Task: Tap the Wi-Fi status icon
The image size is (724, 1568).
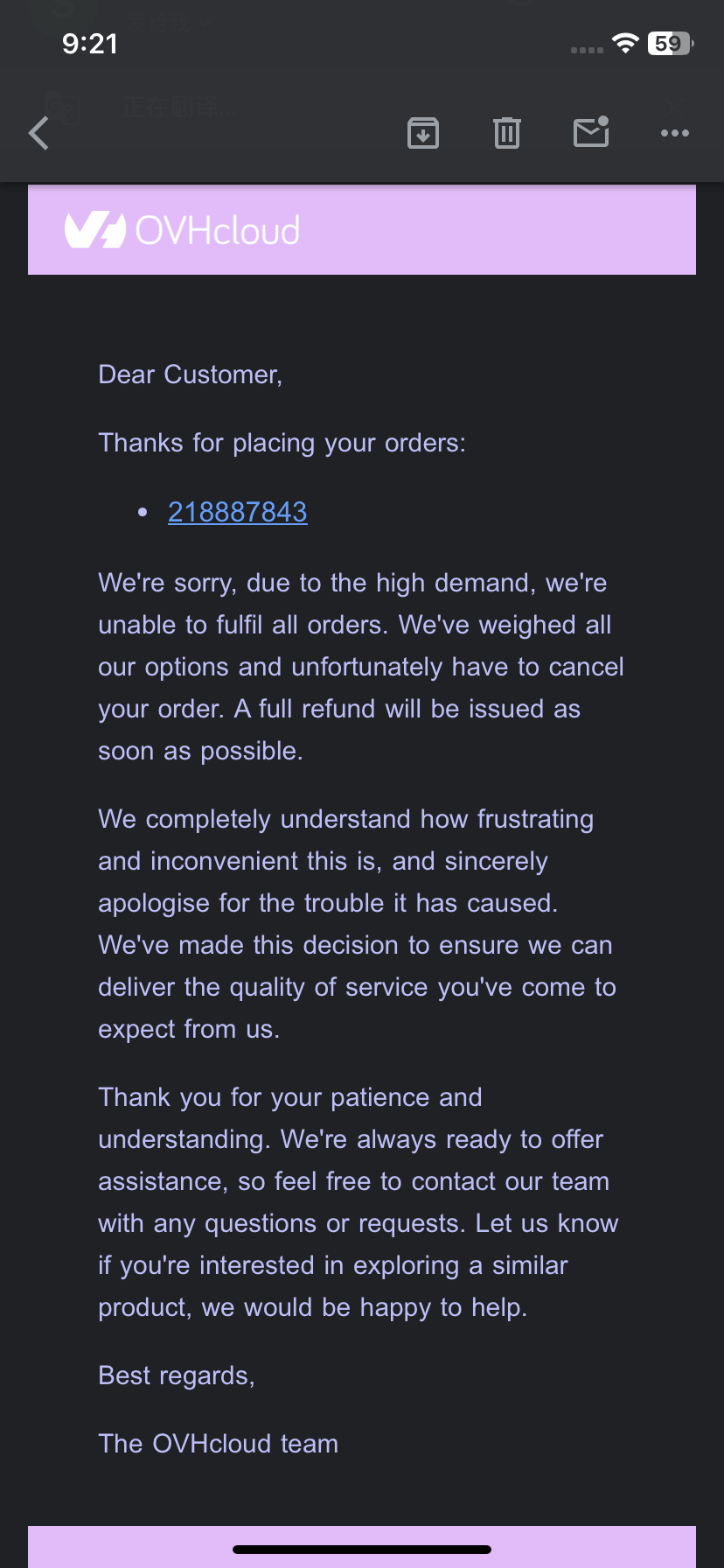Action: (625, 44)
